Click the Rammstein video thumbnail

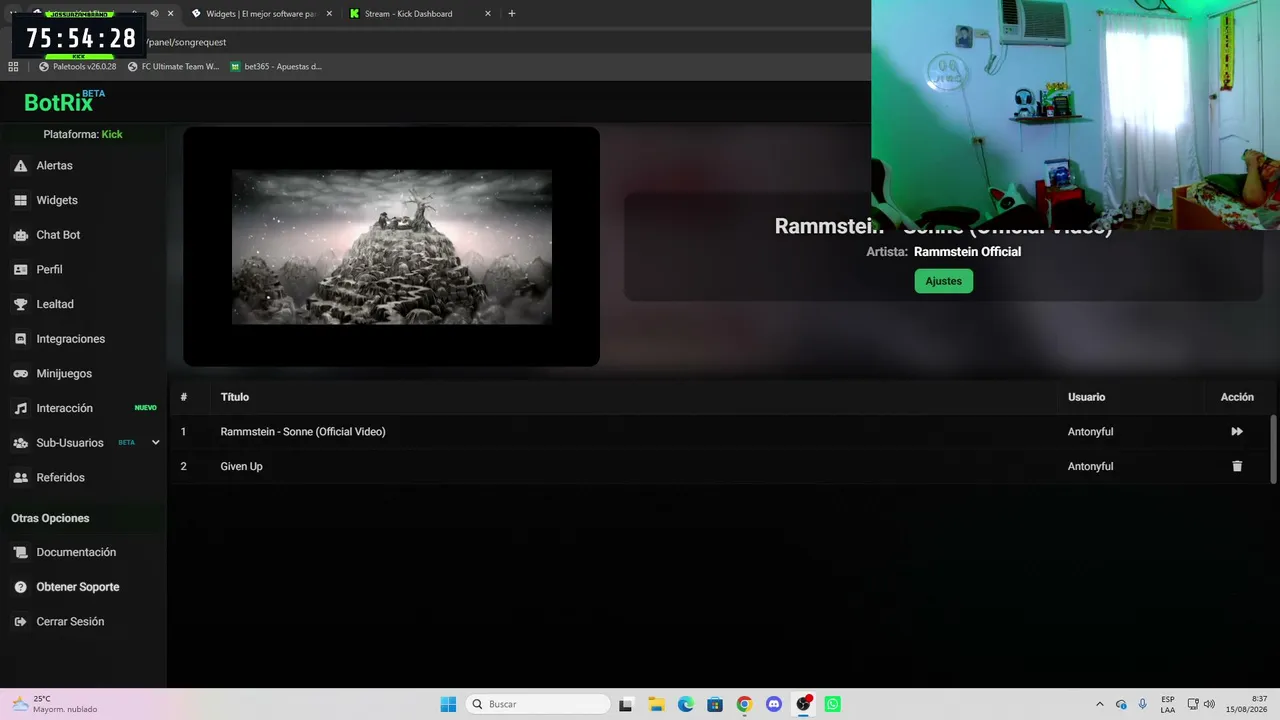pos(391,246)
